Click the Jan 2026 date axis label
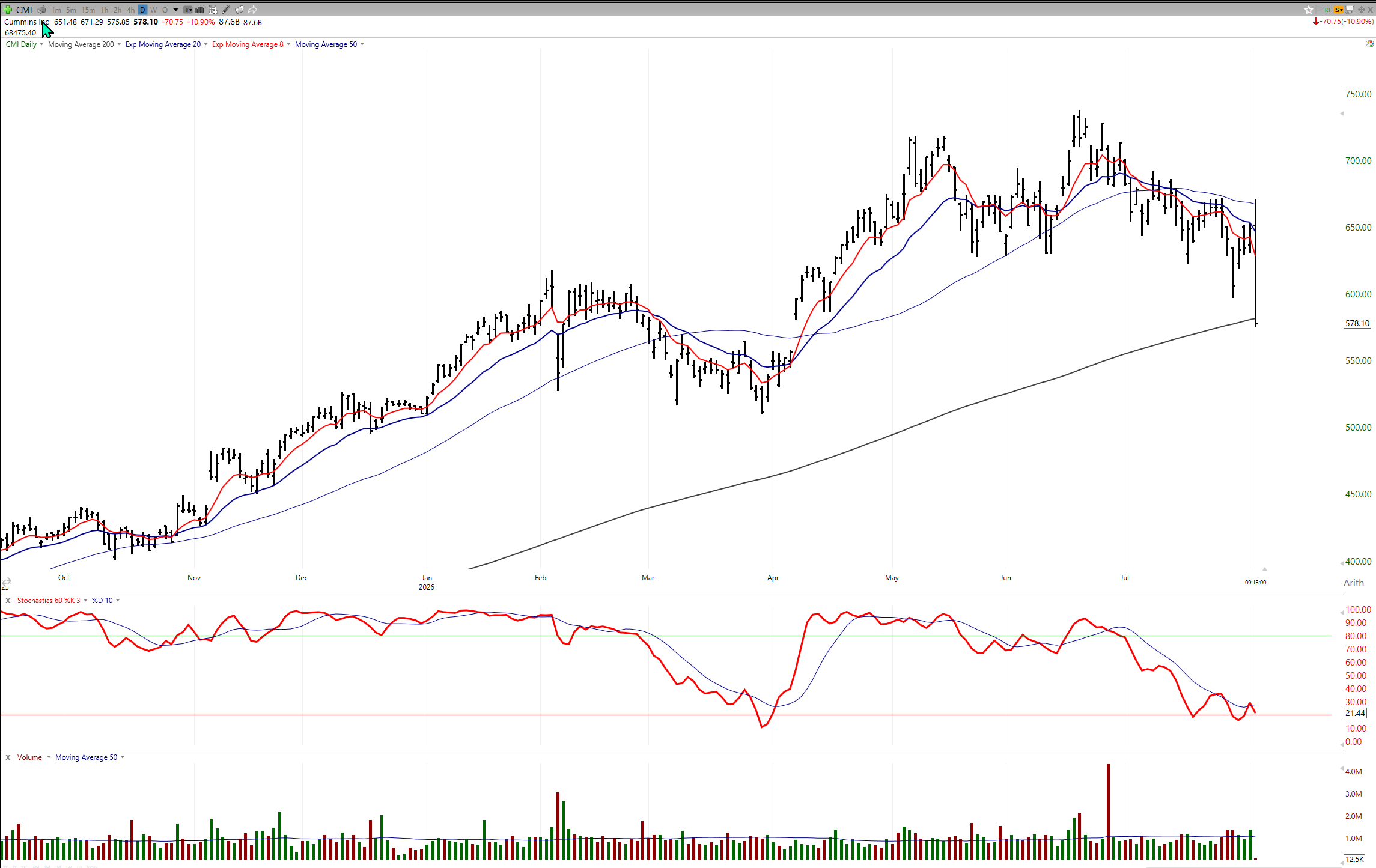 tap(427, 582)
